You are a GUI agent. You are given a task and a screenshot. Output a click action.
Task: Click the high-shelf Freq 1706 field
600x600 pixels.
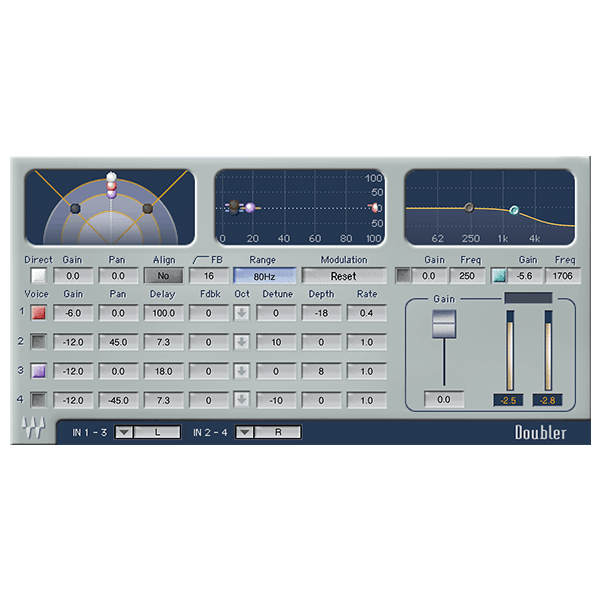point(562,276)
